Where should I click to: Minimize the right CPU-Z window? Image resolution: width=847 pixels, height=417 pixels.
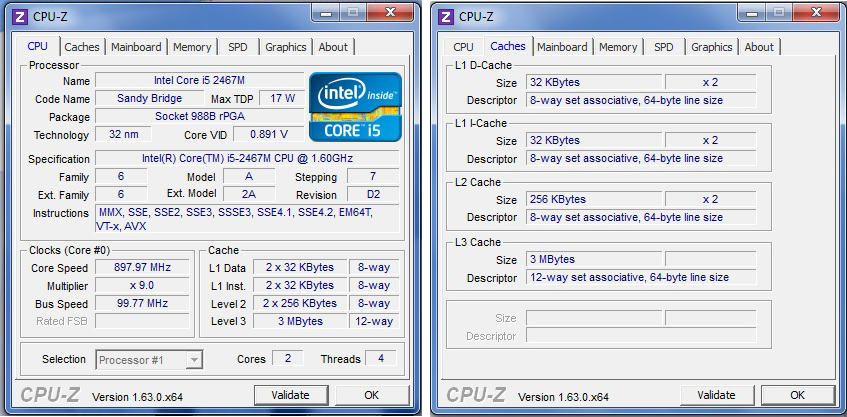point(752,12)
